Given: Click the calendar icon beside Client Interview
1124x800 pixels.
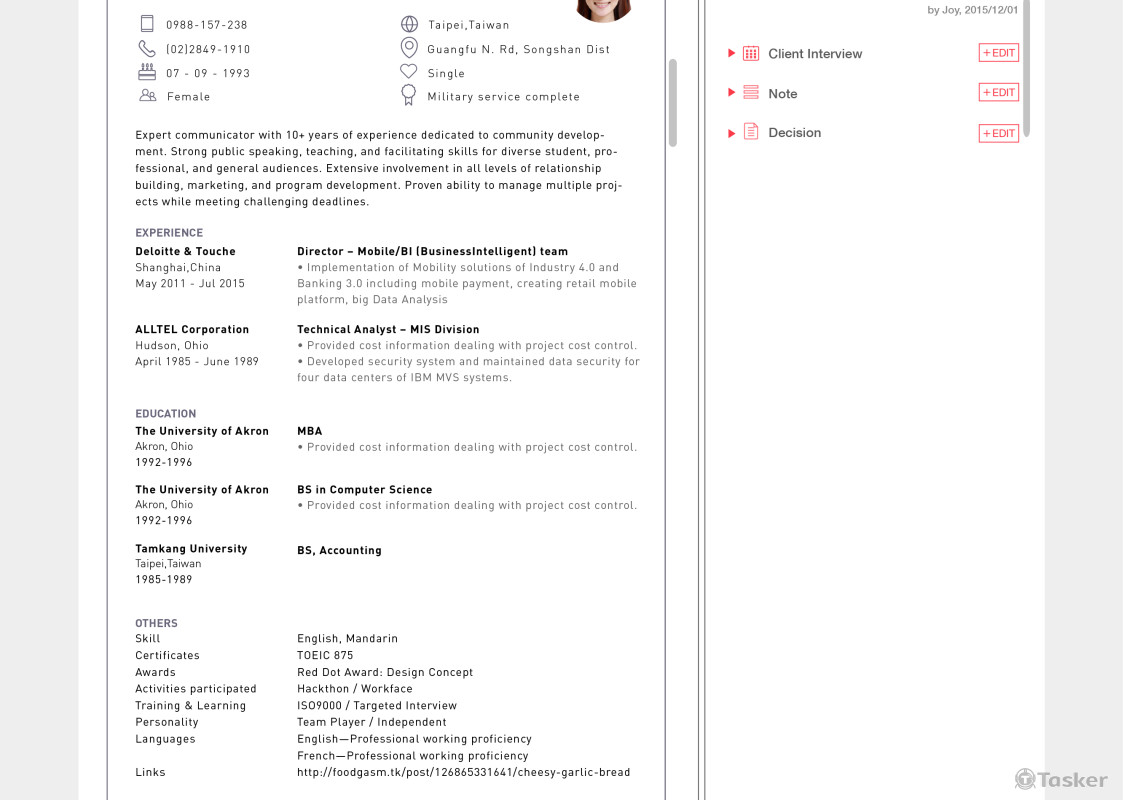Looking at the screenshot, I should [x=751, y=53].
